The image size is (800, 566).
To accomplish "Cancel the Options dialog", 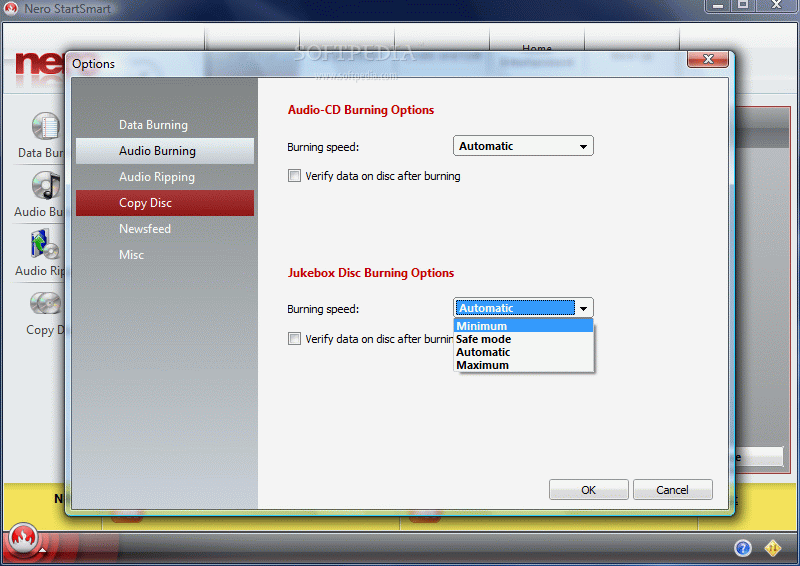I will click(672, 490).
